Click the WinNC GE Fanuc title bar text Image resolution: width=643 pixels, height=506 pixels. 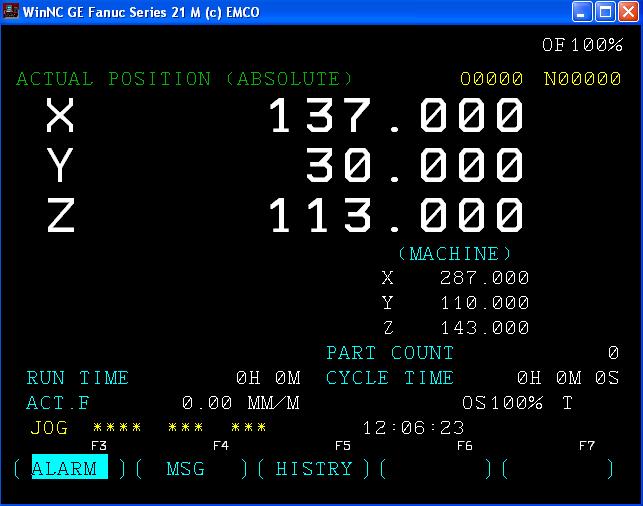141,12
